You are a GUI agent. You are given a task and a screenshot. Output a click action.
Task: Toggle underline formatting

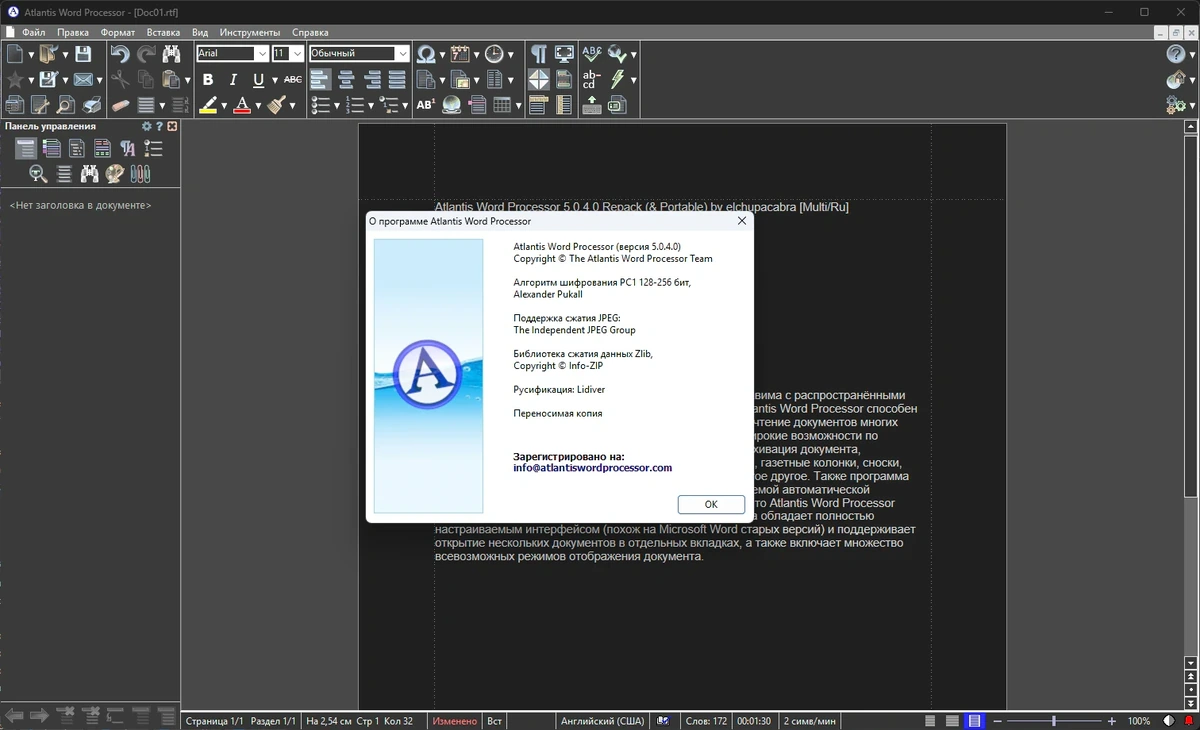point(259,79)
